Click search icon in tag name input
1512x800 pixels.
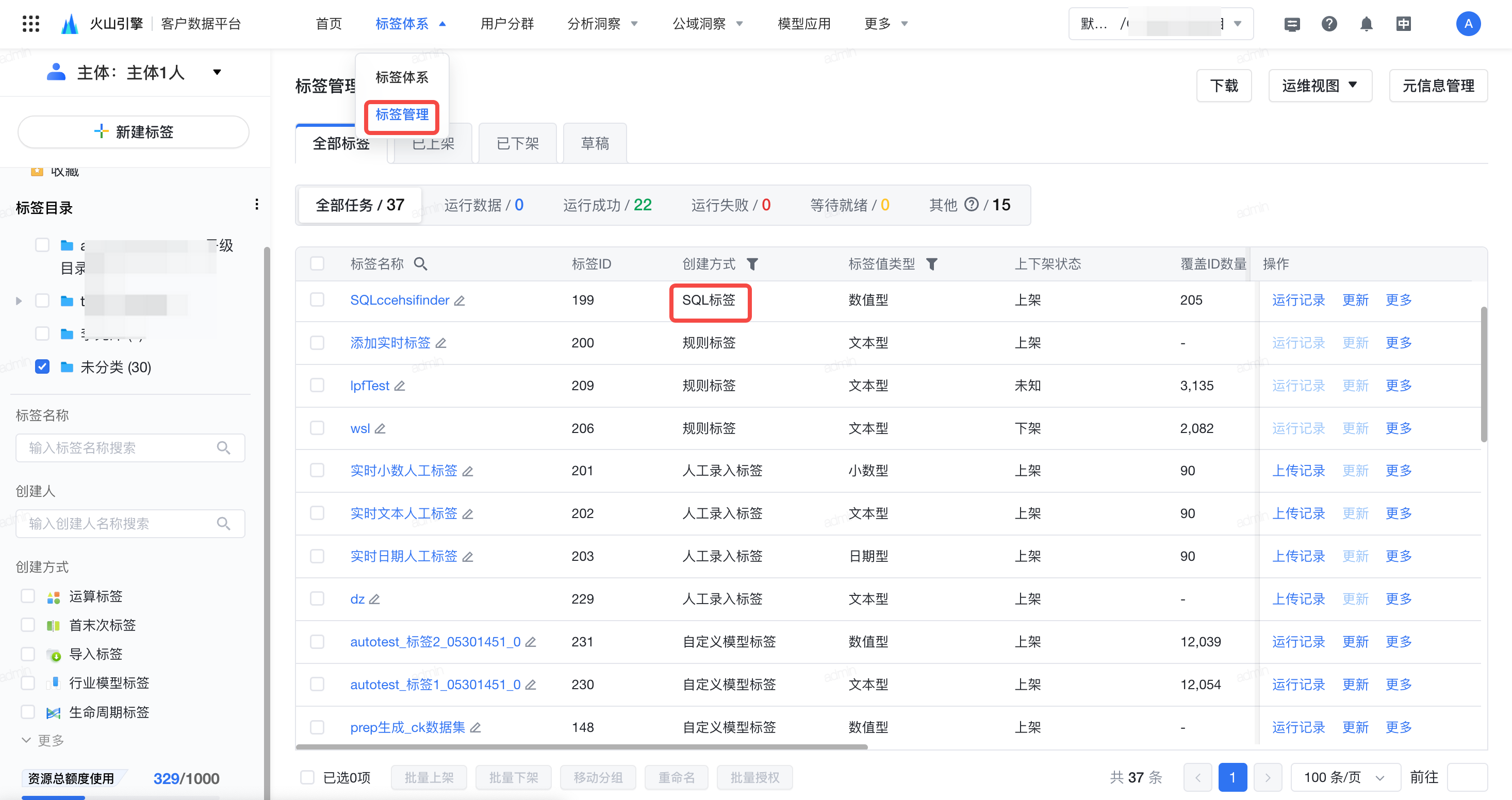(x=224, y=448)
